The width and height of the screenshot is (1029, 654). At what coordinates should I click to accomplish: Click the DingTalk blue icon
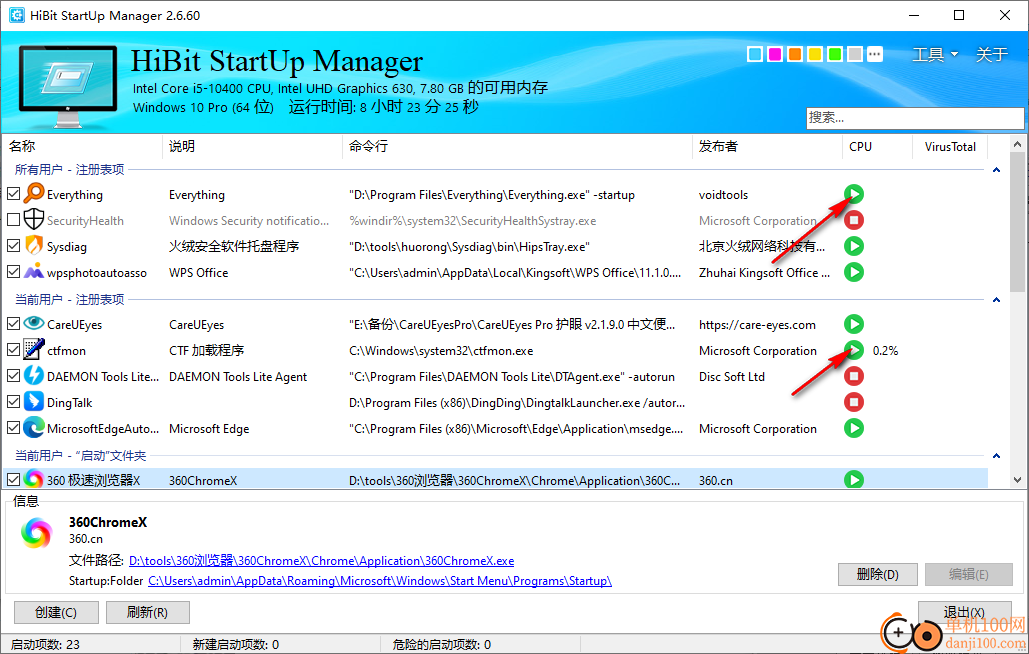click(x=33, y=401)
